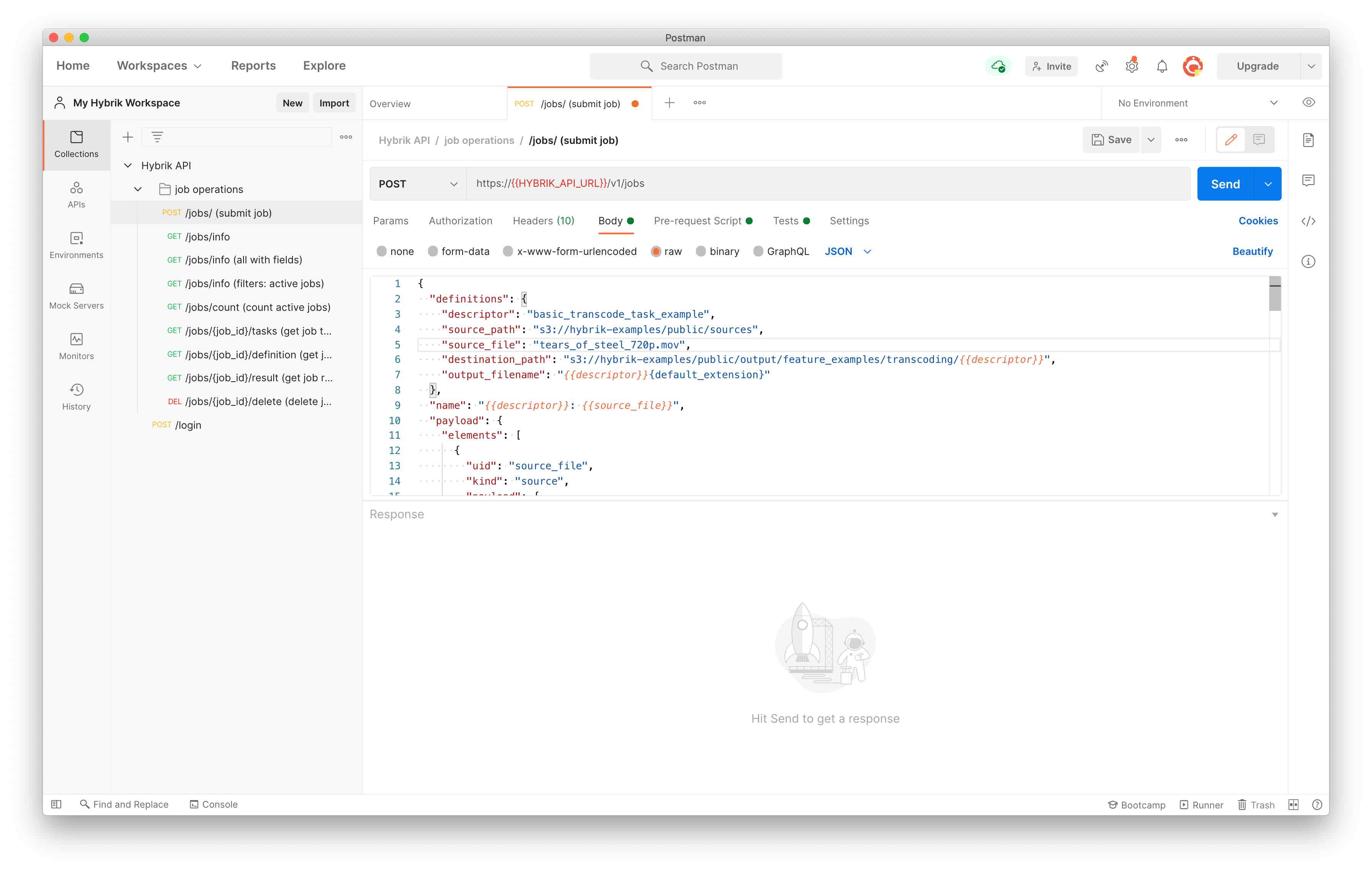Open the Overview tab
The image size is (1372, 872).
click(434, 104)
